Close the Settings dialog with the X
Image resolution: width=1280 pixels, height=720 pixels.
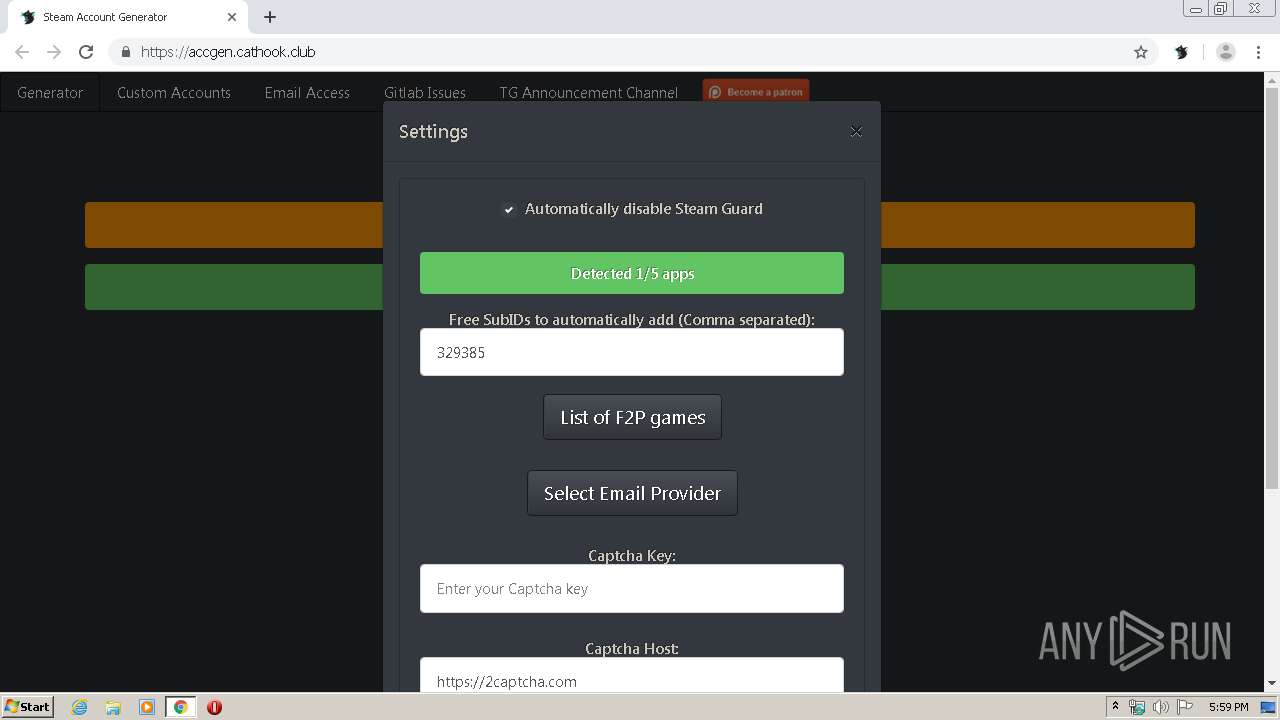point(856,132)
